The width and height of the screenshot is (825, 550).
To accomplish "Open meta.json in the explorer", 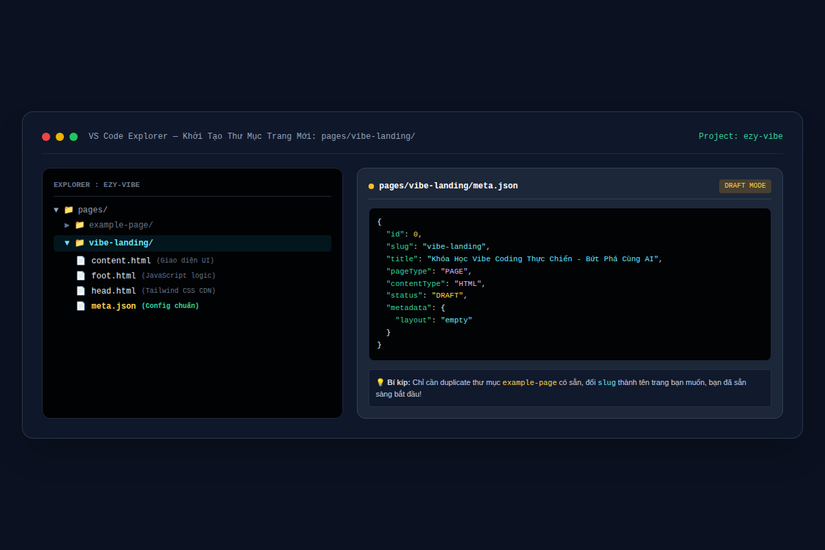I will [113, 306].
